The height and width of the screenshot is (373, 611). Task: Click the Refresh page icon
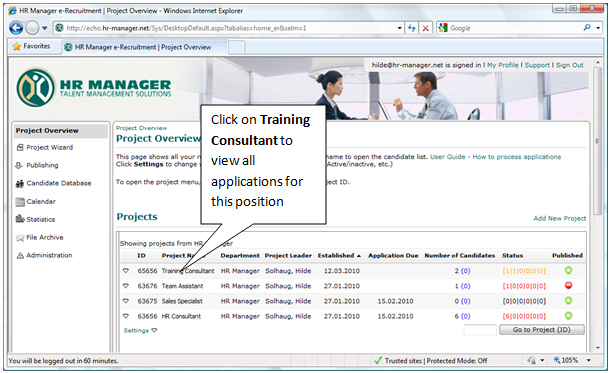tap(411, 28)
